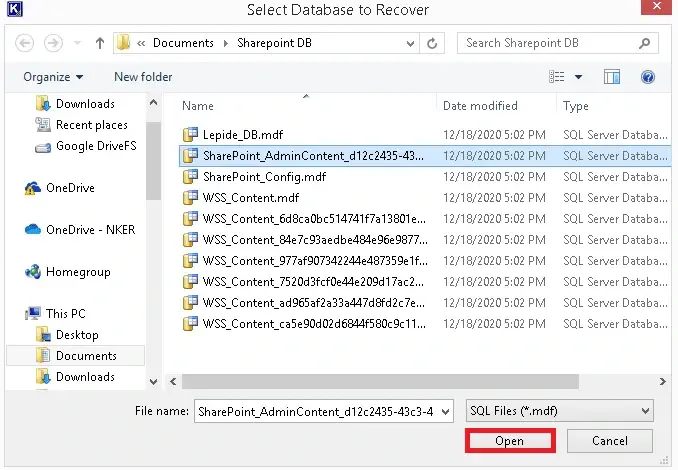This screenshot has width=678, height=470.
Task: Open OneDrive - NKER in navigation pane
Action: pyautogui.click(x=80, y=230)
